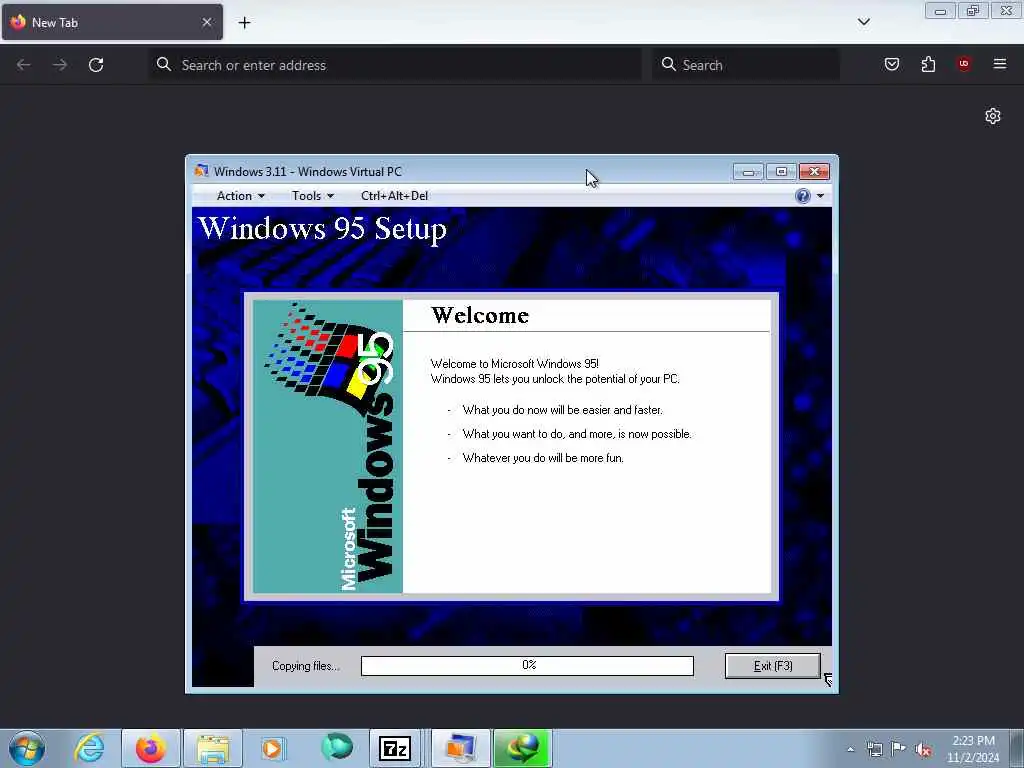Minimize the Firefox window
Viewport: 1024px width, 768px height.
940,11
